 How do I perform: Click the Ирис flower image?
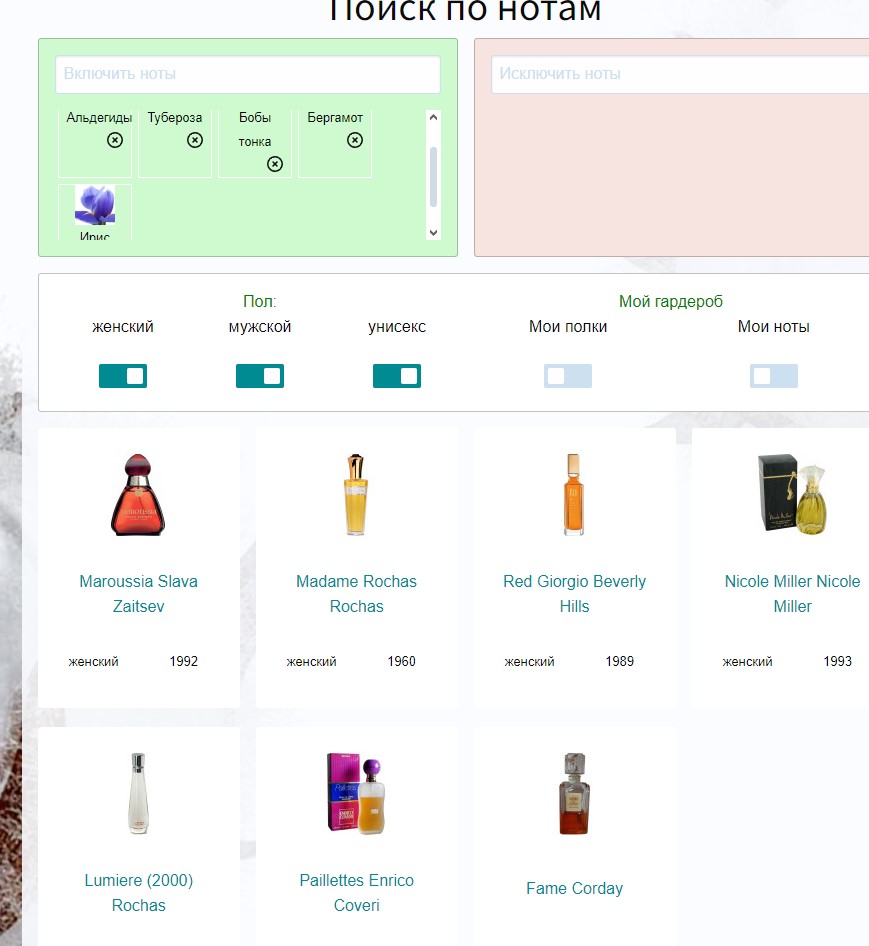[95, 205]
